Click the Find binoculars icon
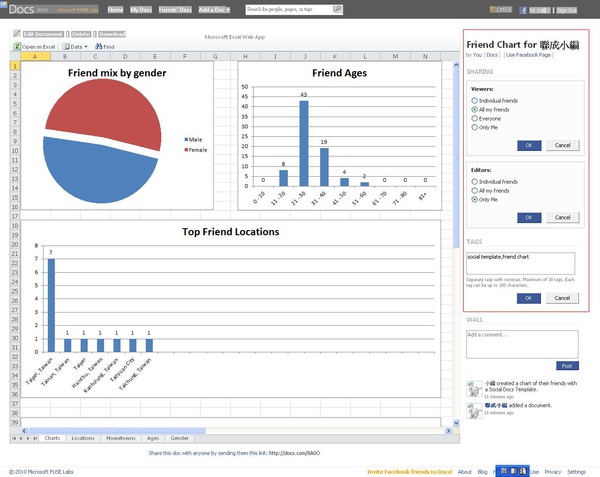Screen dimensions: 600x477 pyautogui.click(x=99, y=46)
